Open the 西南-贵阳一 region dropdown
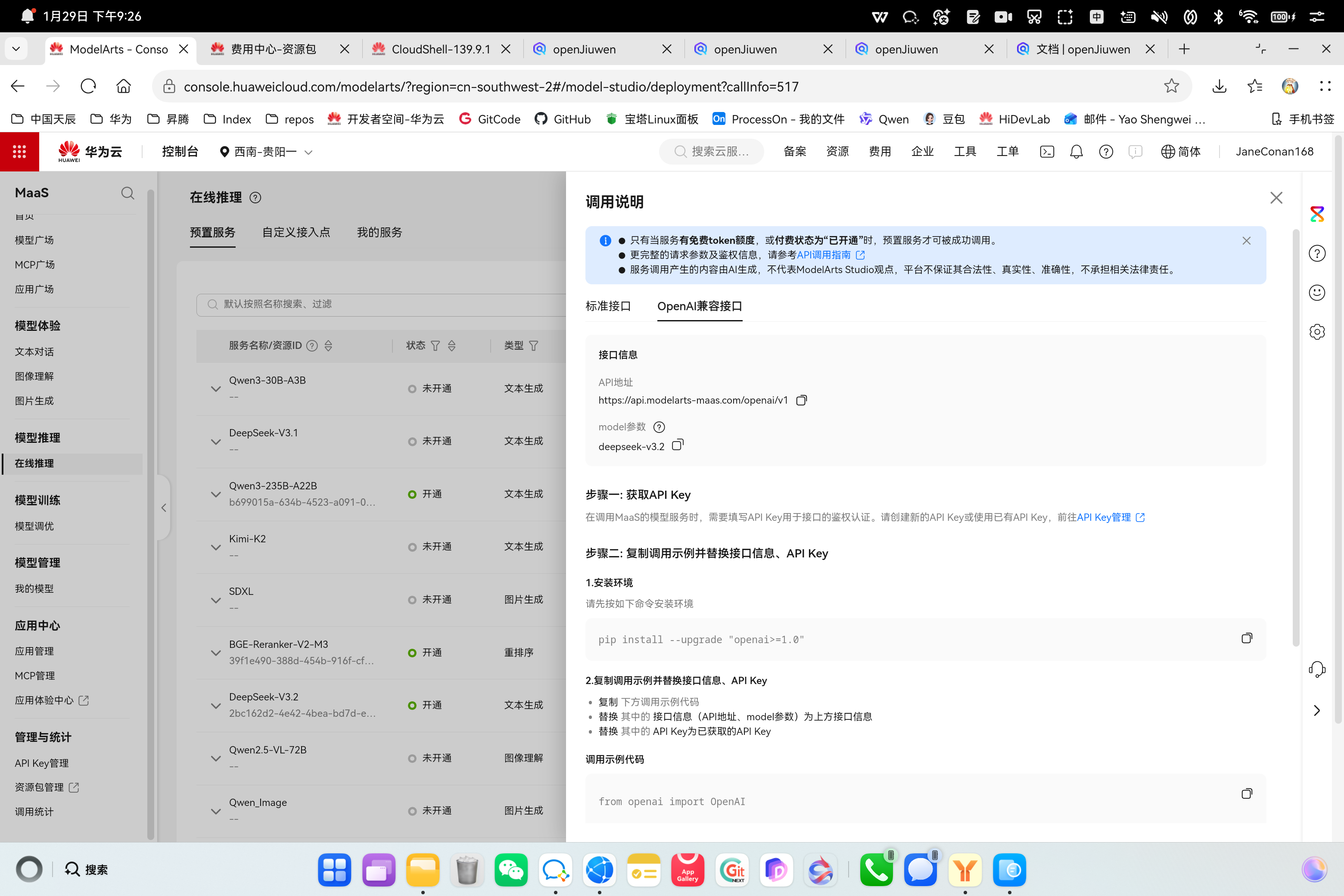The image size is (1344, 896). pos(266,152)
